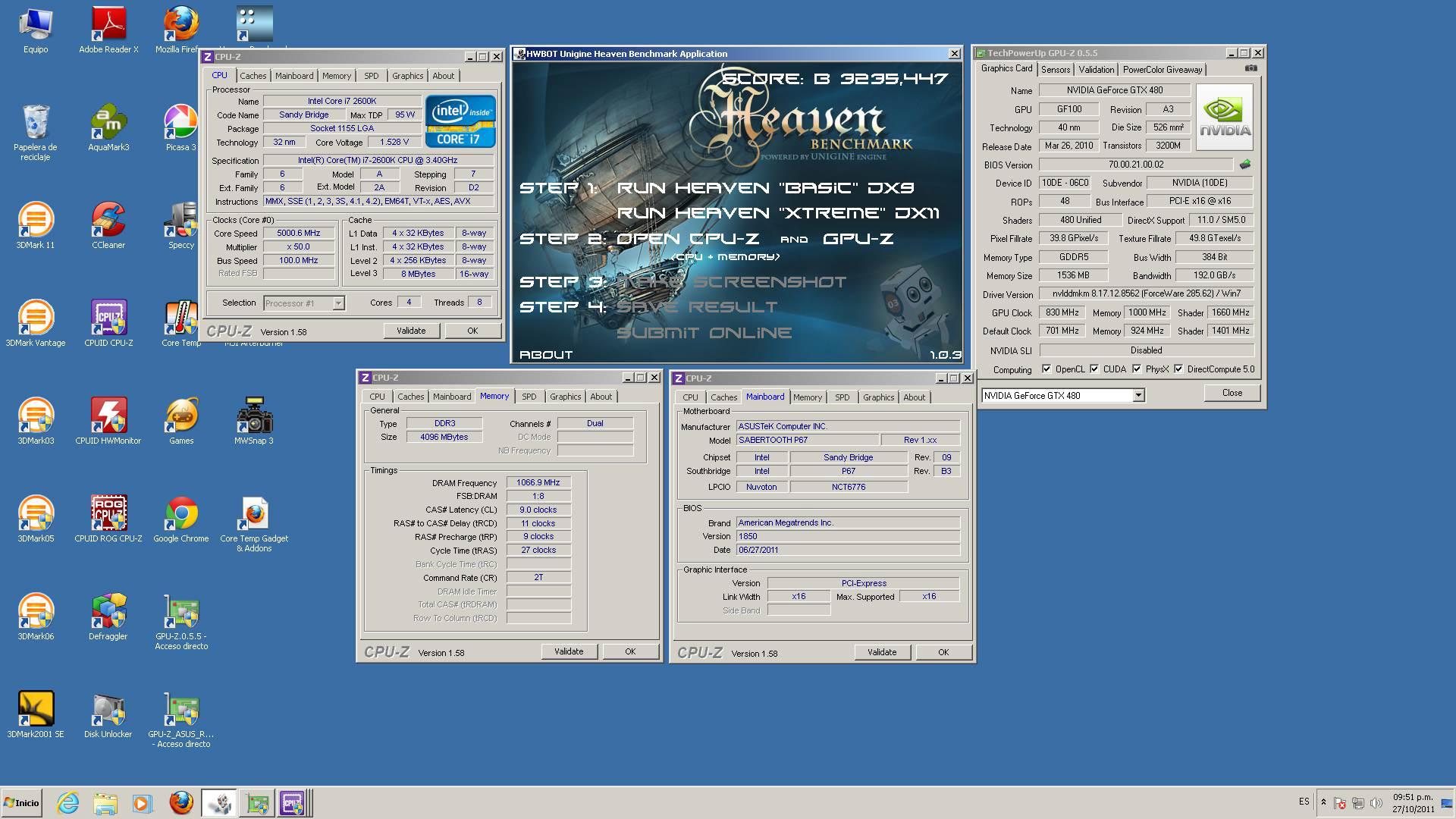Open the Games desktop icon
Viewport: 1456px width, 819px height.
tap(181, 421)
